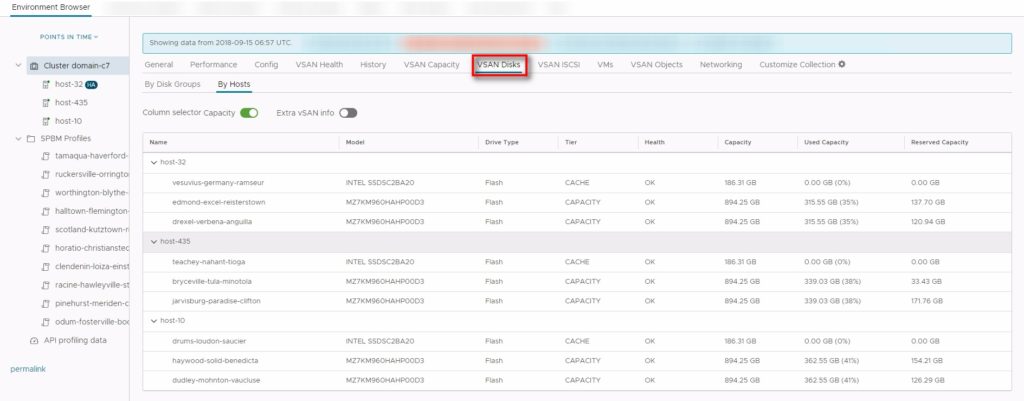Click the host-32 host icon

point(46,84)
